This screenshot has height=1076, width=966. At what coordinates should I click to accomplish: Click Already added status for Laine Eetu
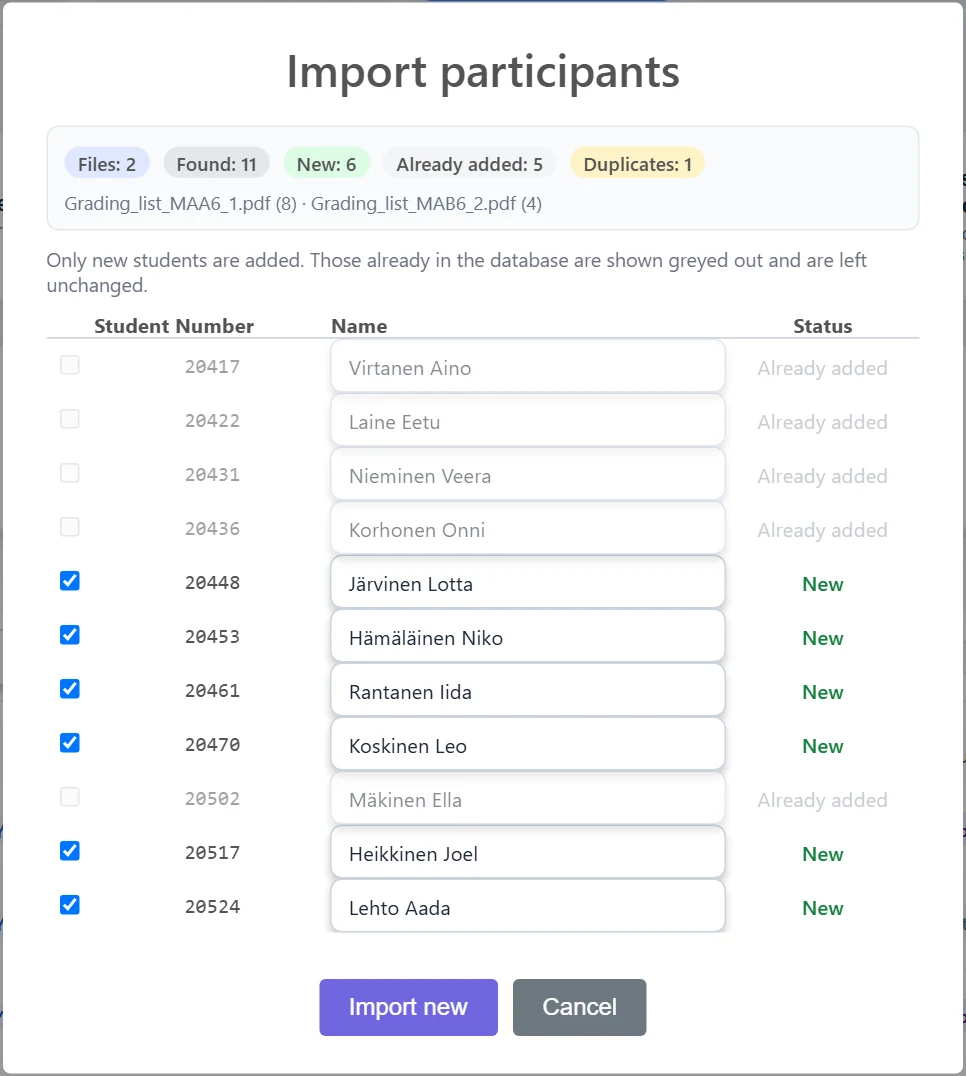pyautogui.click(x=823, y=422)
